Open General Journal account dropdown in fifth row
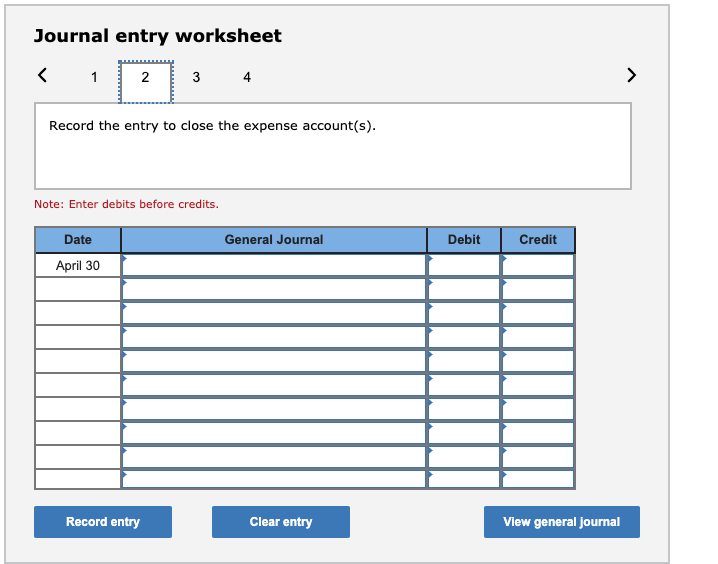This screenshot has height=564, width=718. click(x=274, y=361)
